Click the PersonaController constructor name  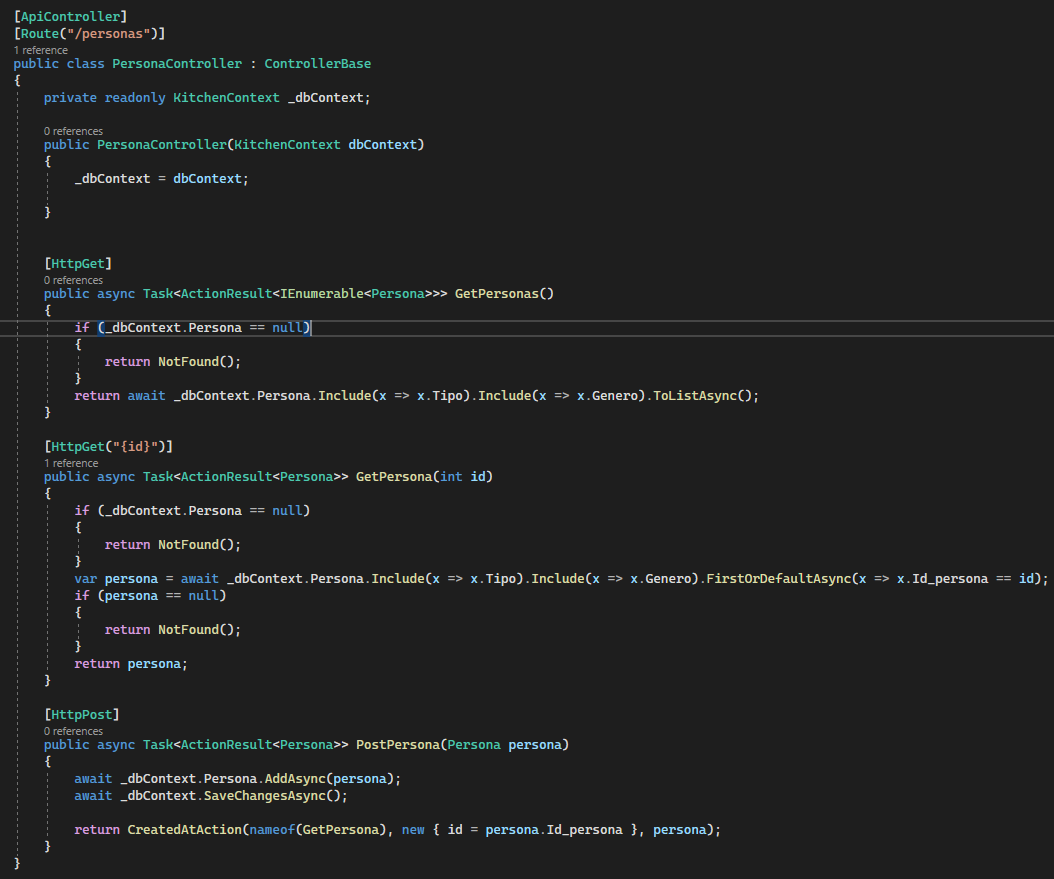(x=162, y=144)
